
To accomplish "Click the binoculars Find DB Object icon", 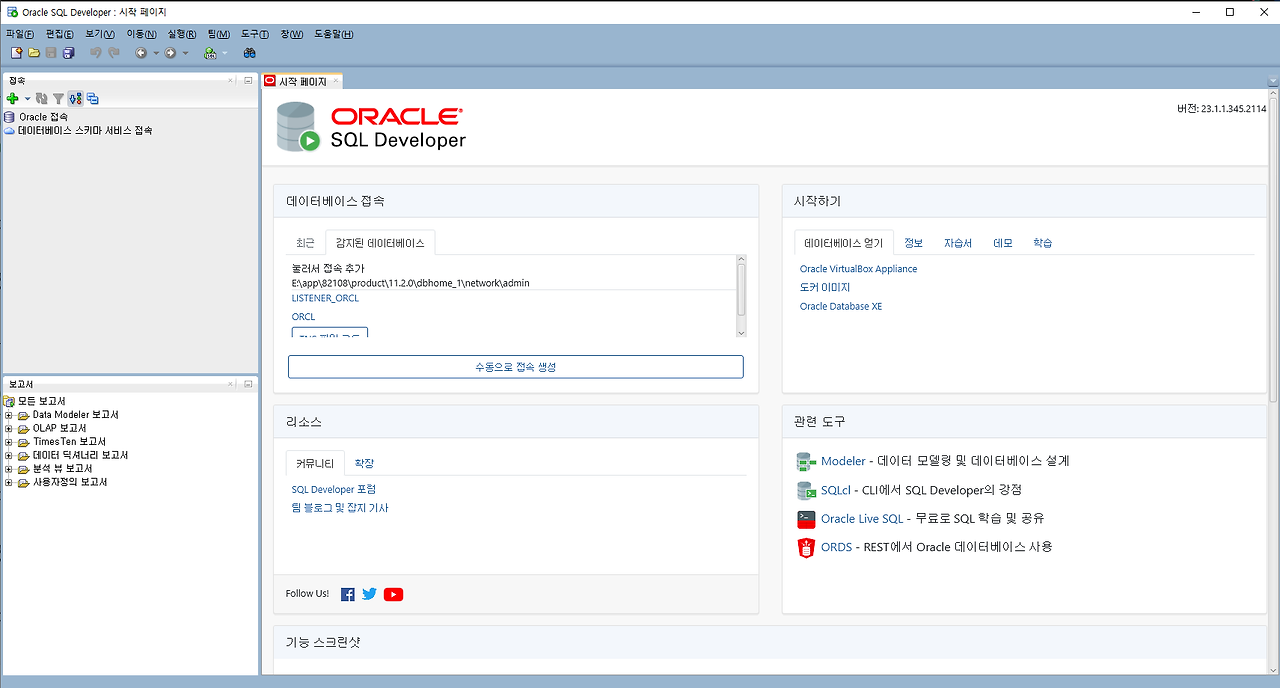I will [x=250, y=53].
